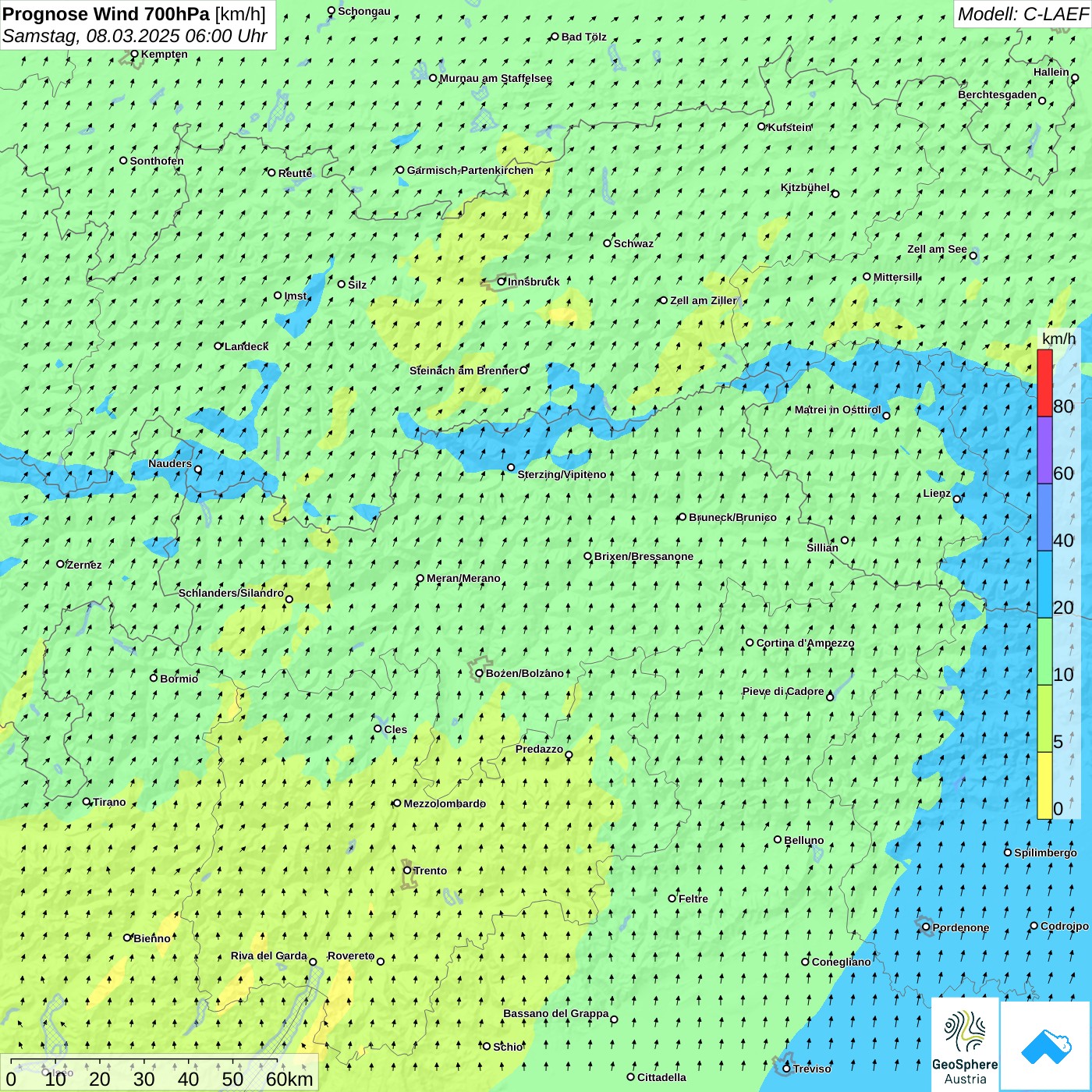The height and width of the screenshot is (1092, 1092).
Task: Click the 'Modell: C-LAEF' label
Action: (x=1023, y=14)
